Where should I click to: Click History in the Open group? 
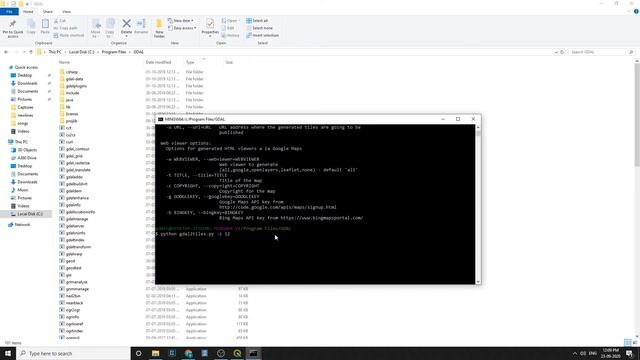click(x=231, y=35)
